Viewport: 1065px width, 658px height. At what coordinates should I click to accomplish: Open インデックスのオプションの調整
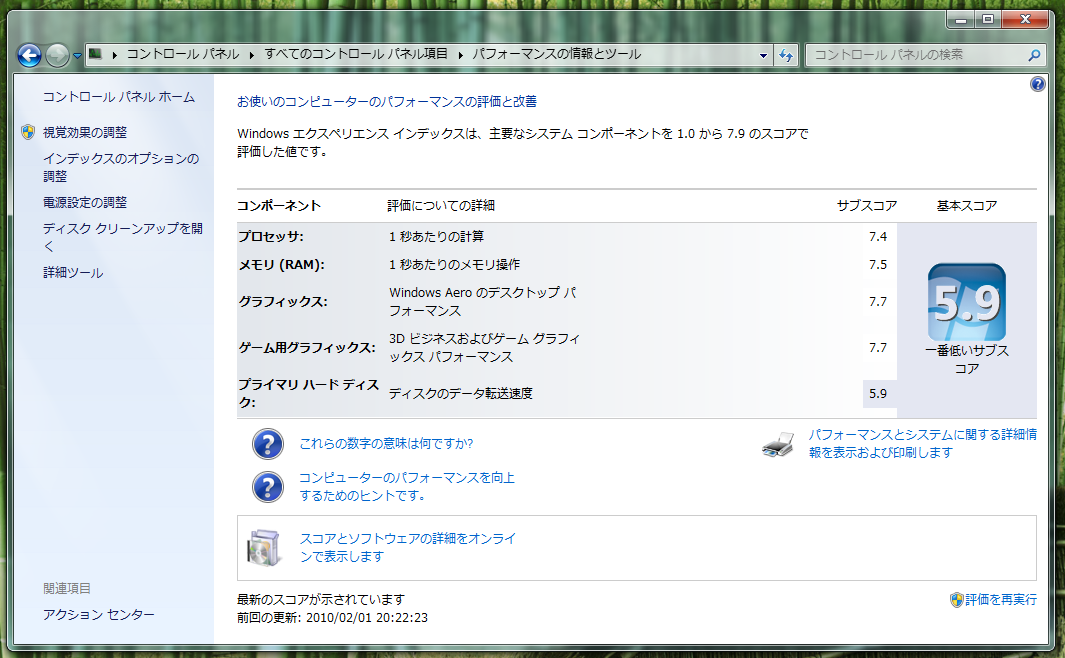point(121,167)
